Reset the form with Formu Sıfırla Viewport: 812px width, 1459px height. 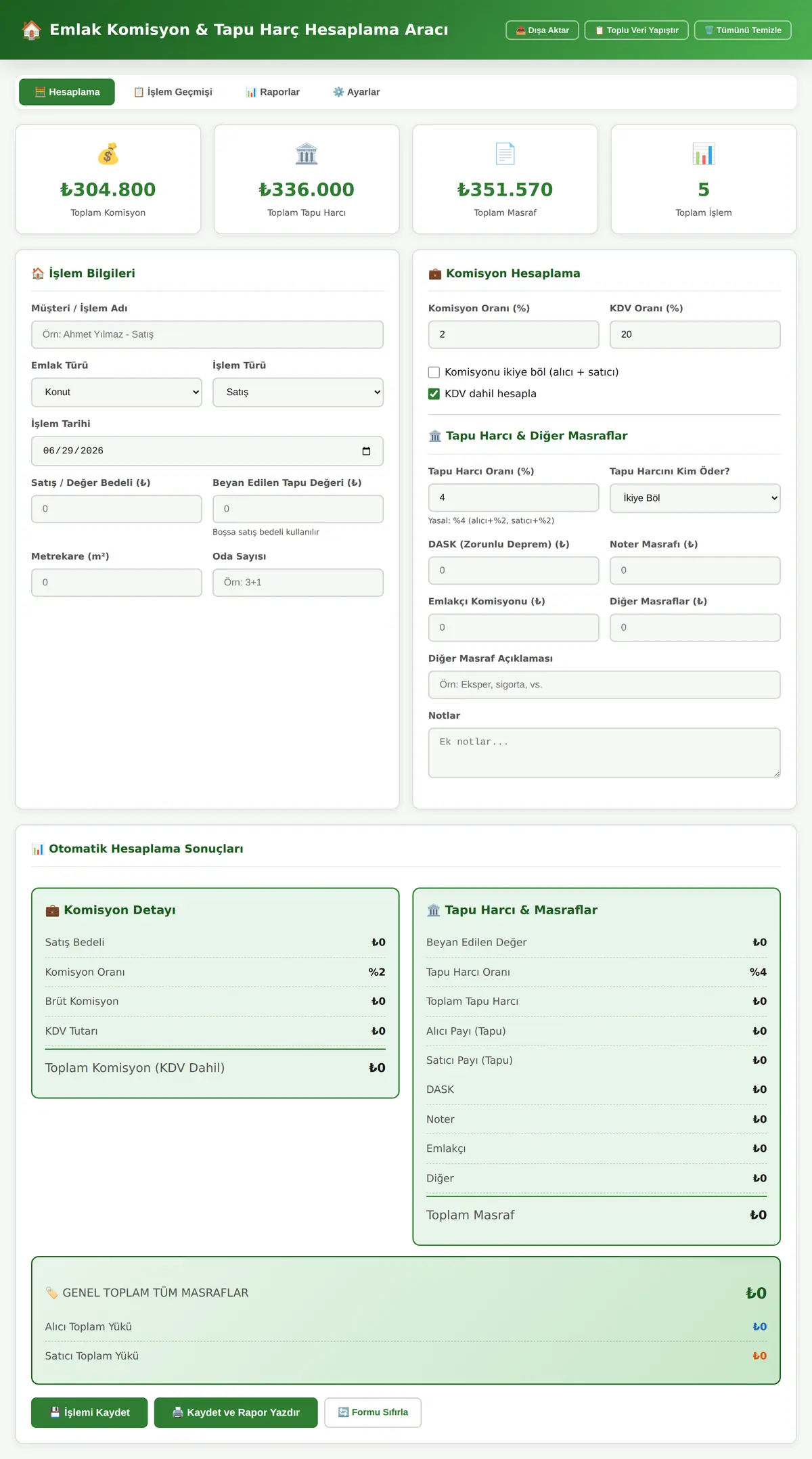(x=373, y=1412)
